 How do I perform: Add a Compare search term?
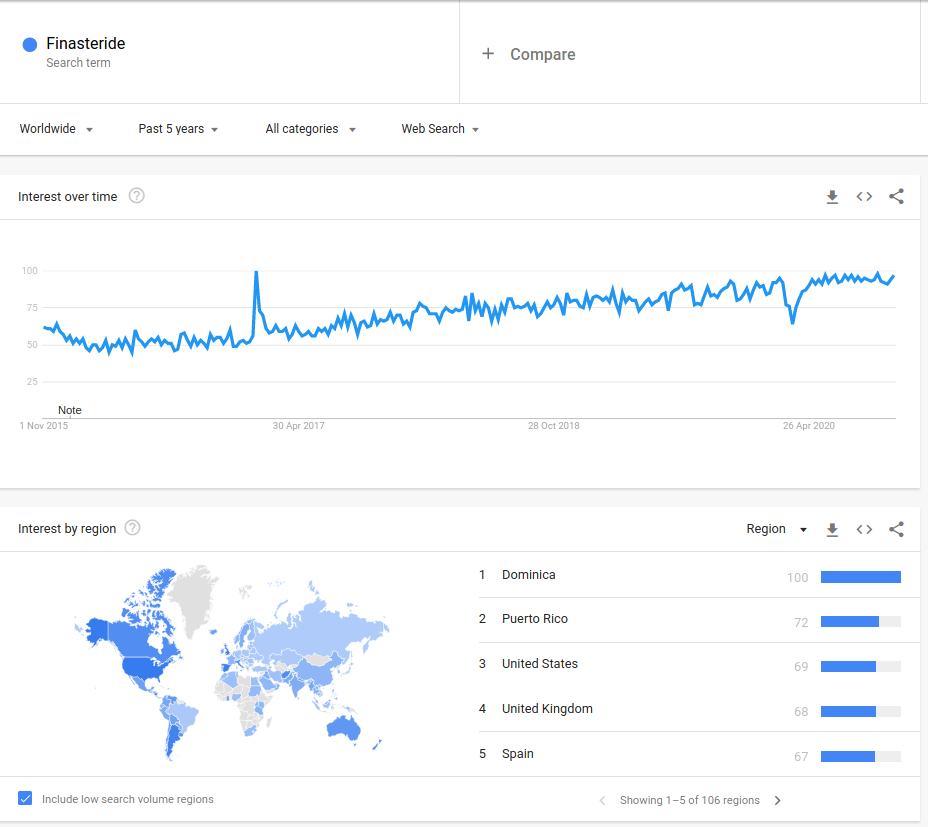(x=530, y=54)
